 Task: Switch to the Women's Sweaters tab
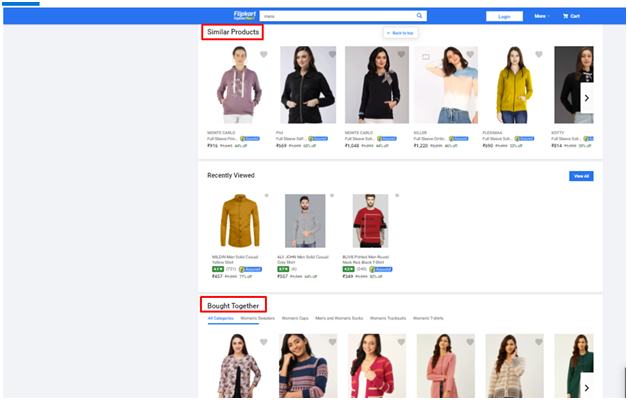258,318
